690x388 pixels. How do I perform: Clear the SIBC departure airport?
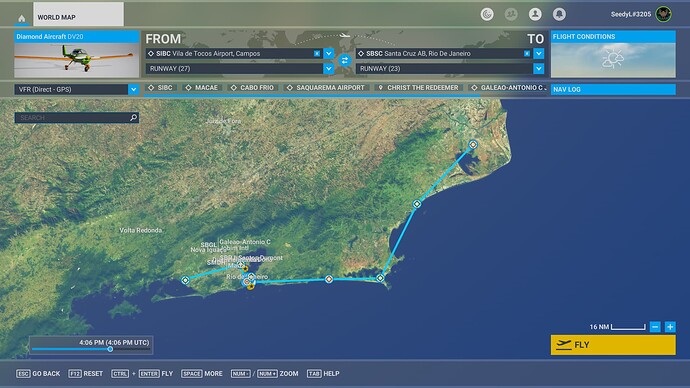point(317,53)
